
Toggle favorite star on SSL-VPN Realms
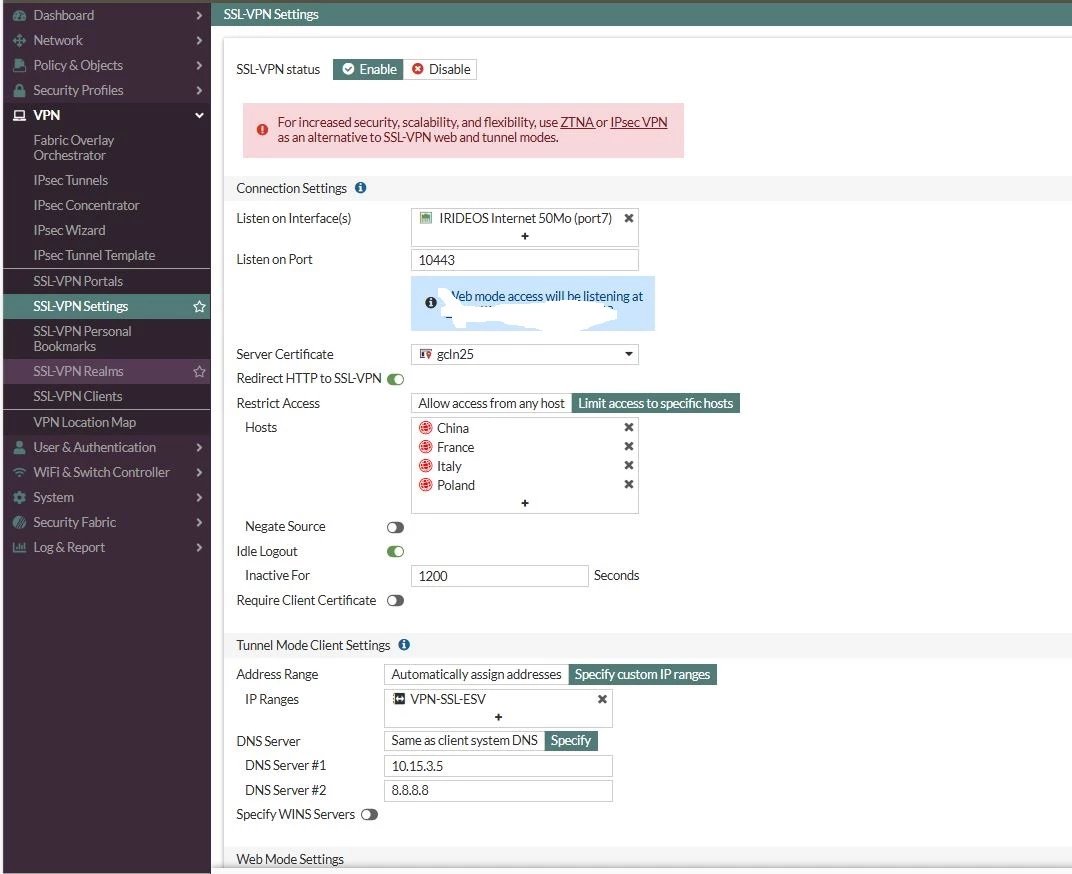tap(199, 371)
